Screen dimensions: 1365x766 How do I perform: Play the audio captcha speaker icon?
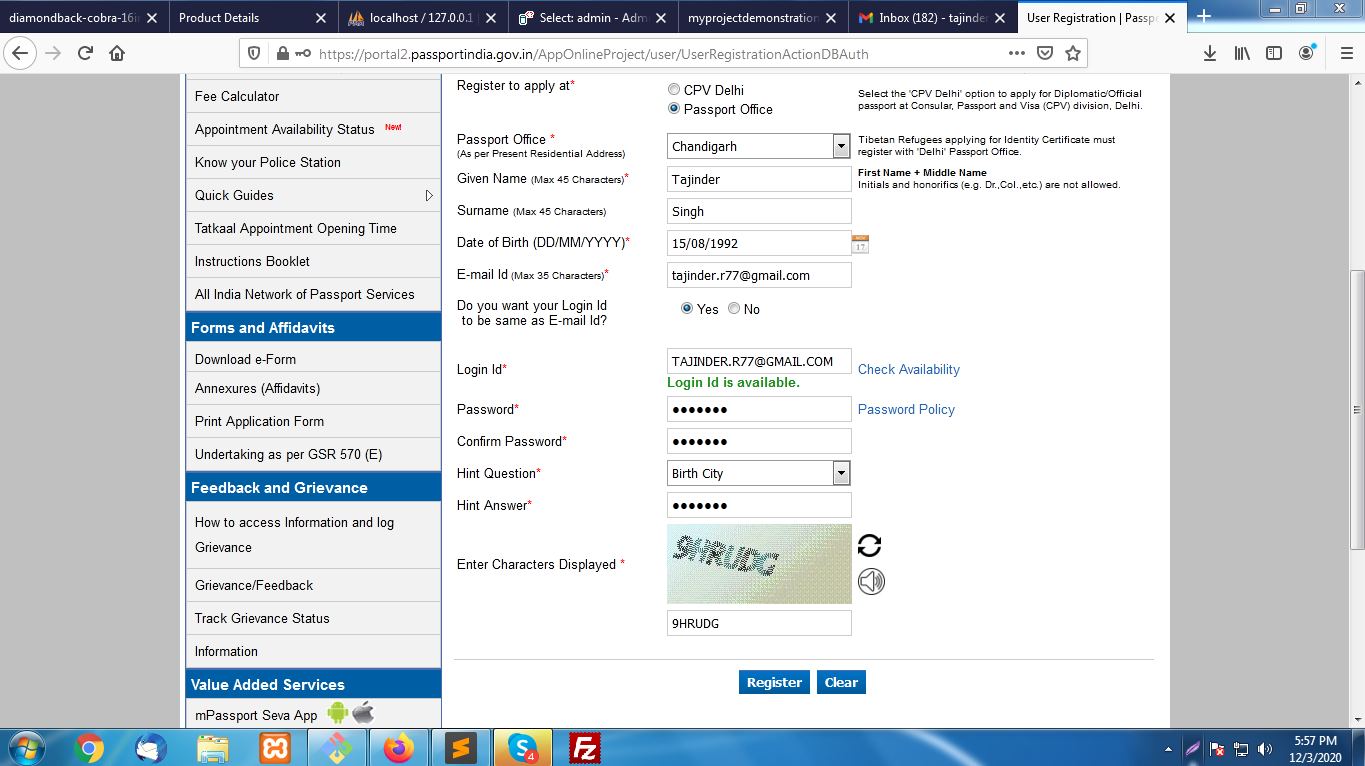pyautogui.click(x=871, y=581)
